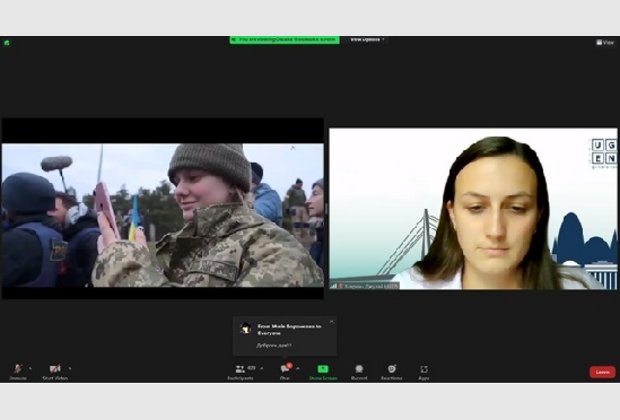This screenshot has height=420, width=620.
Task: Open View Options dropdown at top
Action: (367, 40)
